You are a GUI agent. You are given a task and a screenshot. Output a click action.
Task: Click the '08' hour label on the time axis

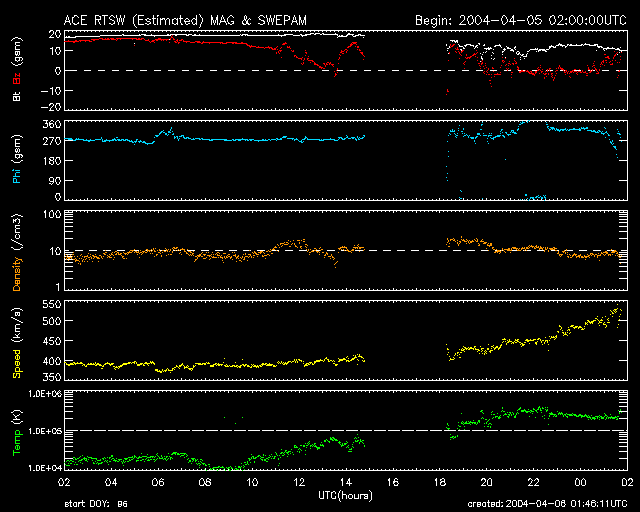tap(205, 482)
